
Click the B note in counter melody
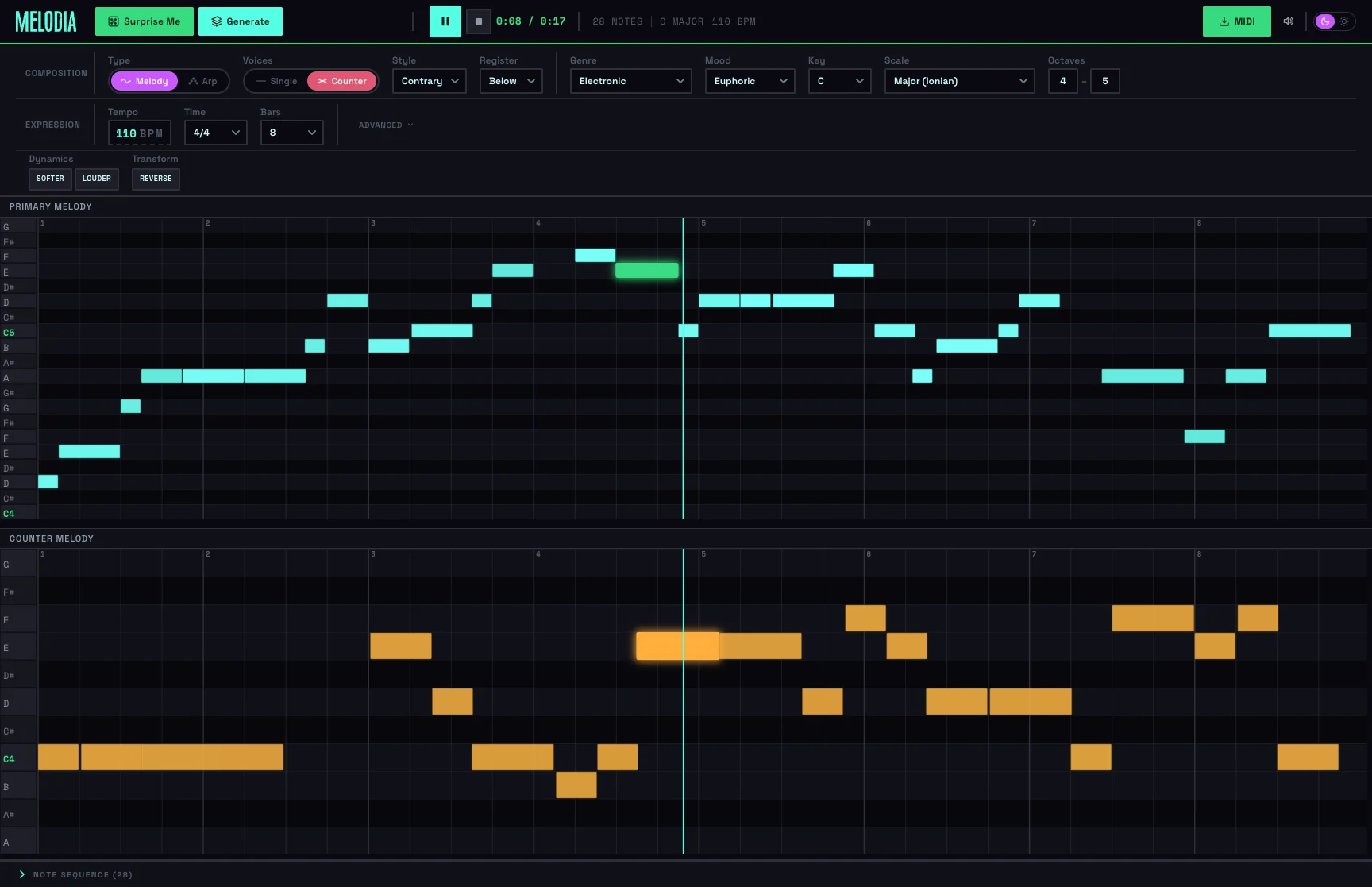[576, 785]
